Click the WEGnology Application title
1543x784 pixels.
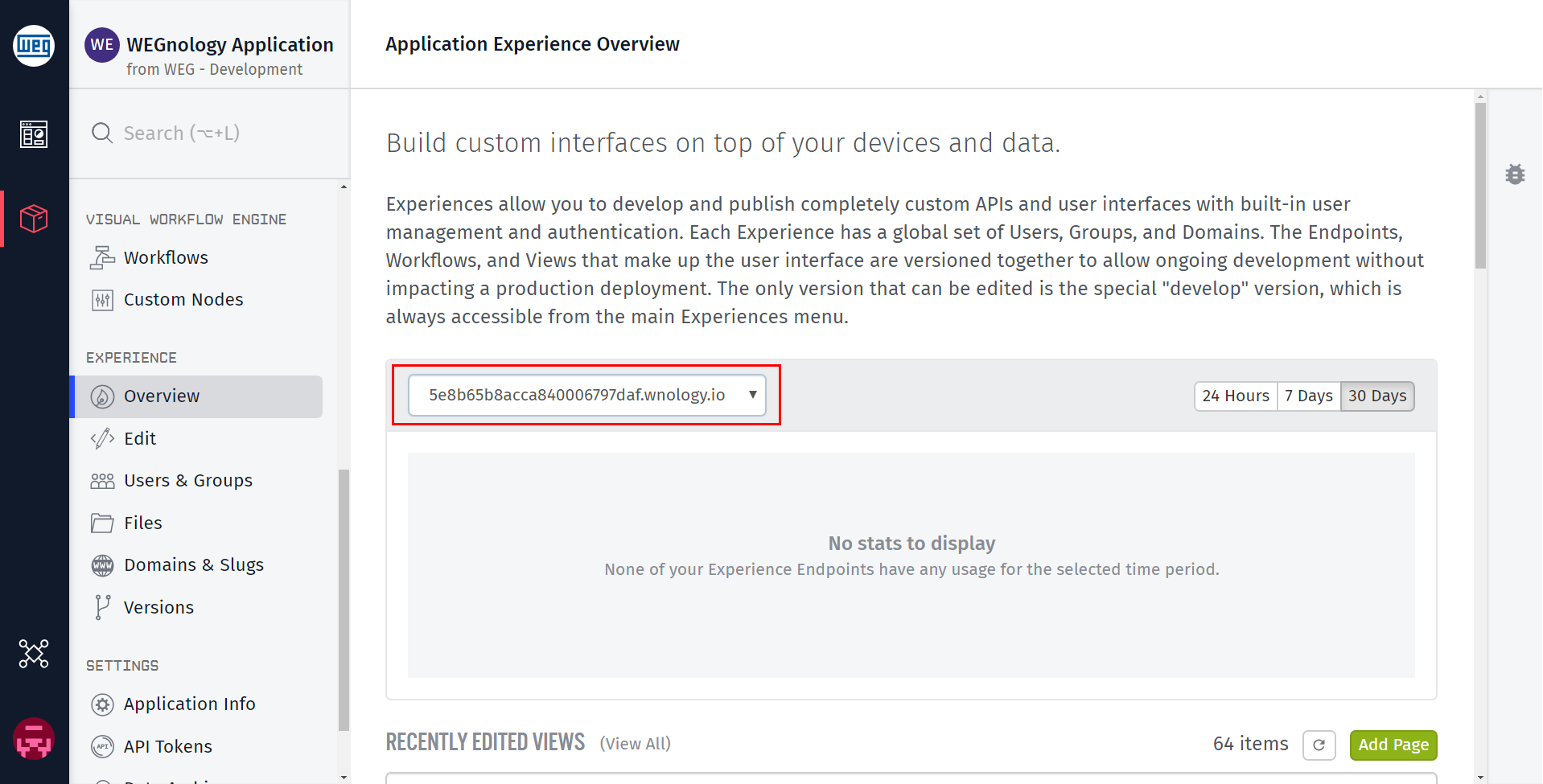(230, 44)
